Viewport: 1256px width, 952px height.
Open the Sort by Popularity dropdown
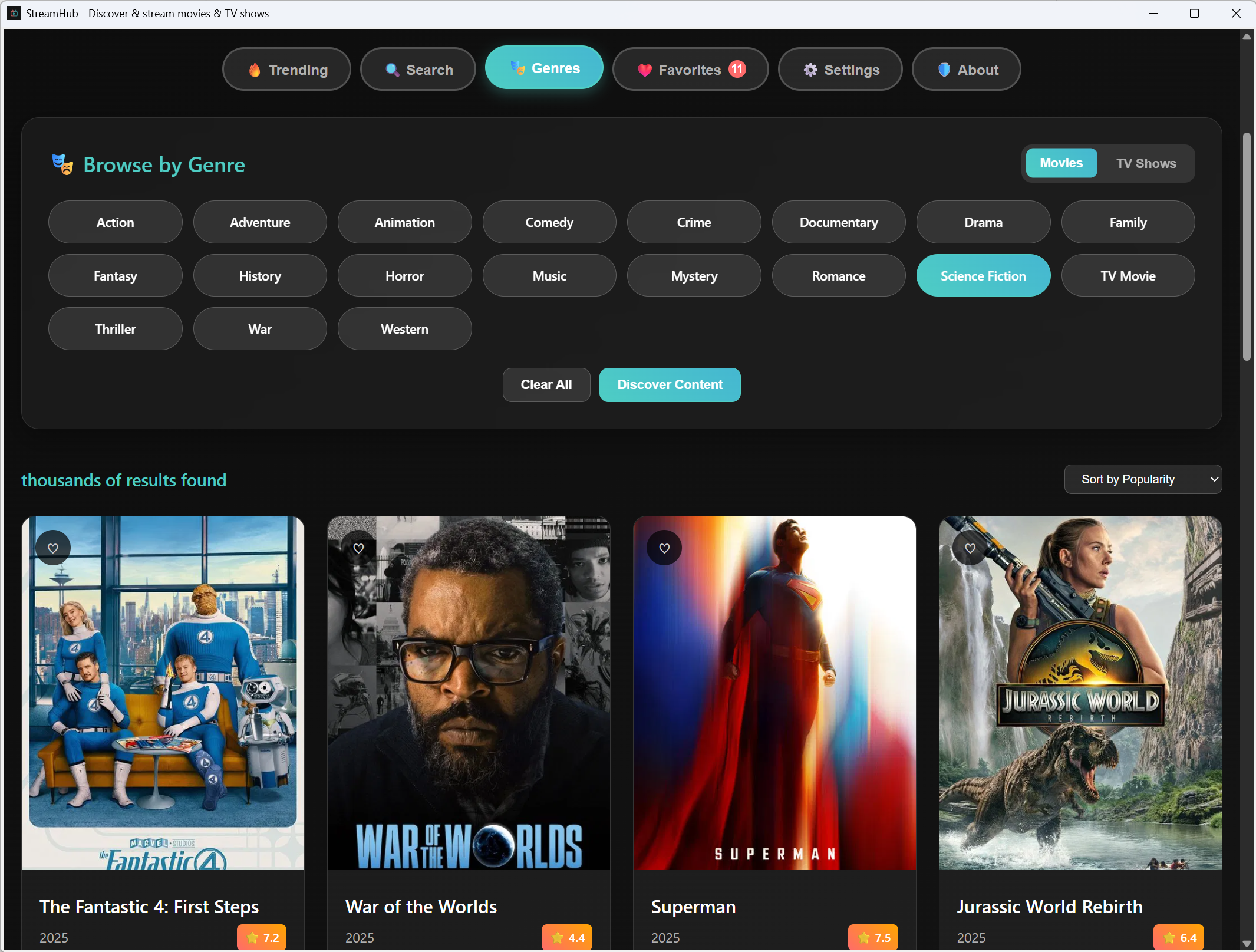click(x=1143, y=479)
